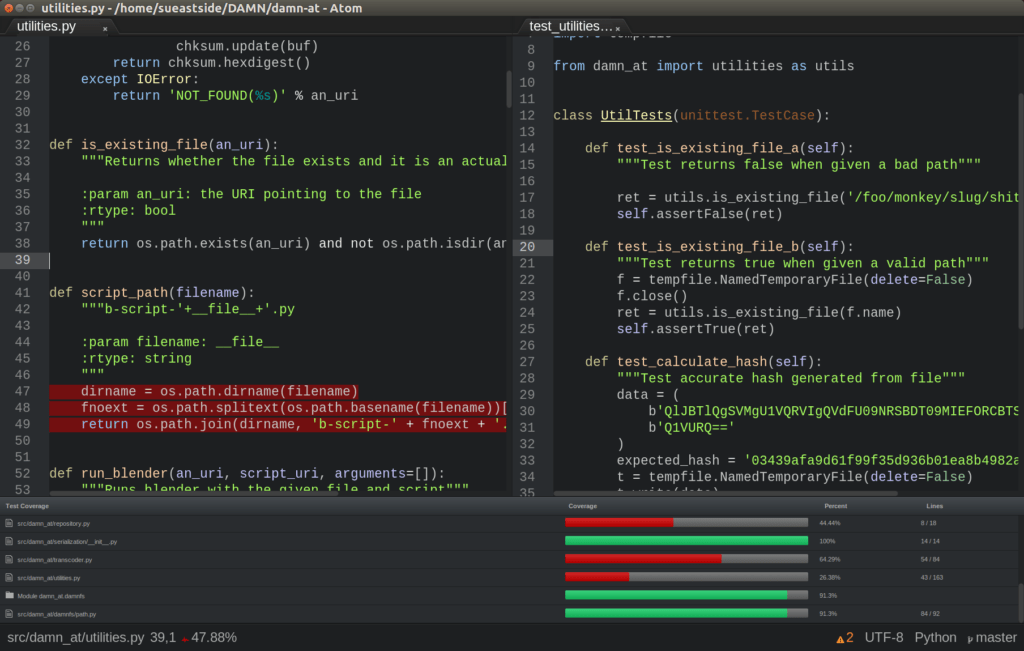
Task: Click the orange warning triangle in status bar
Action: [840, 637]
